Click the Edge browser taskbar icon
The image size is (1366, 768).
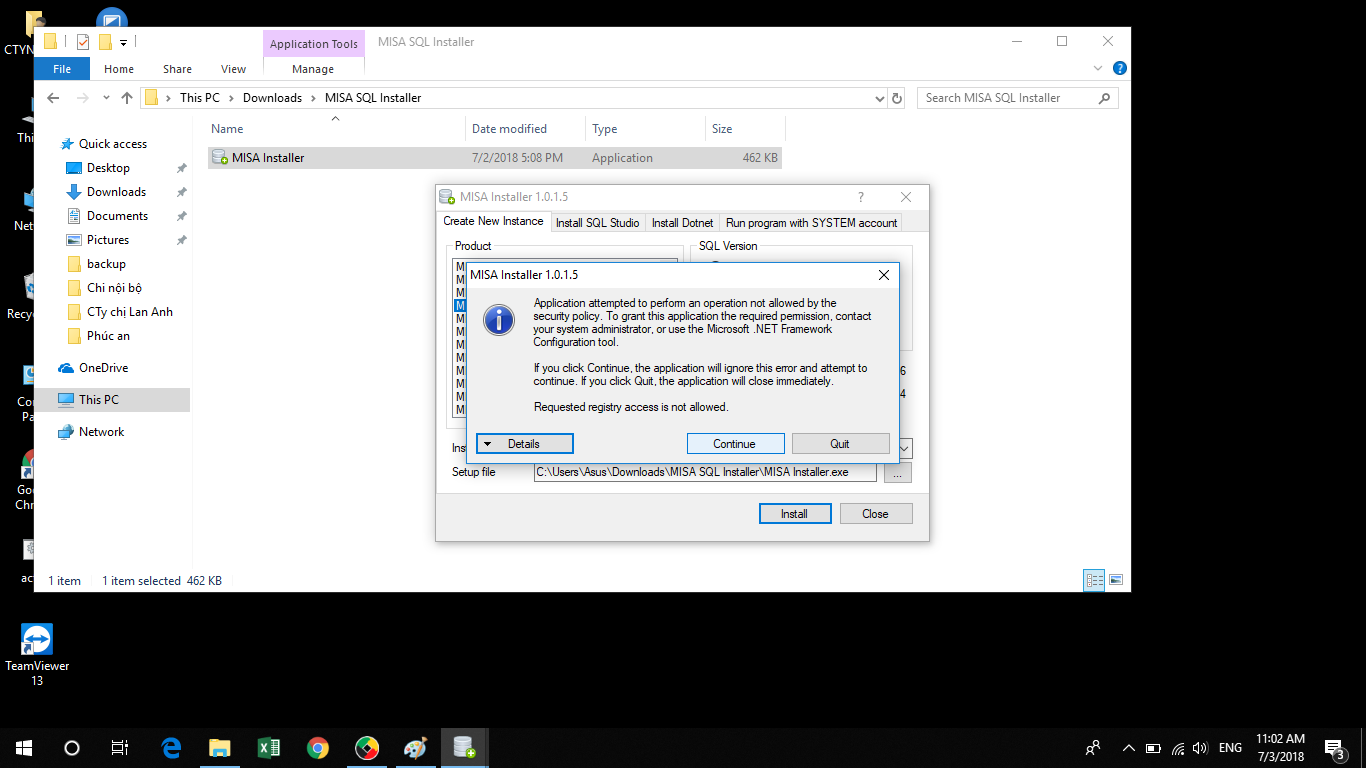pyautogui.click(x=171, y=748)
